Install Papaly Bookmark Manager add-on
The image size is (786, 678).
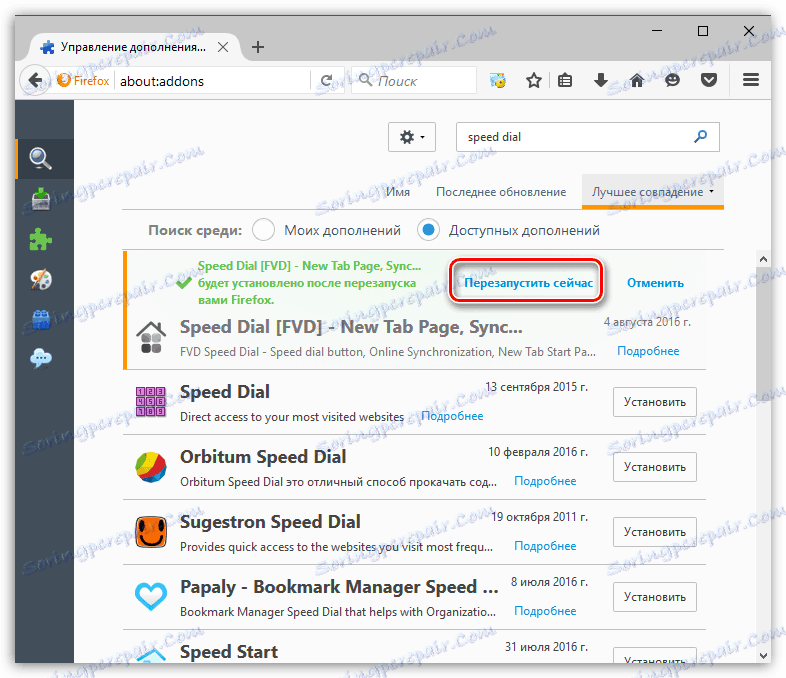click(x=655, y=597)
